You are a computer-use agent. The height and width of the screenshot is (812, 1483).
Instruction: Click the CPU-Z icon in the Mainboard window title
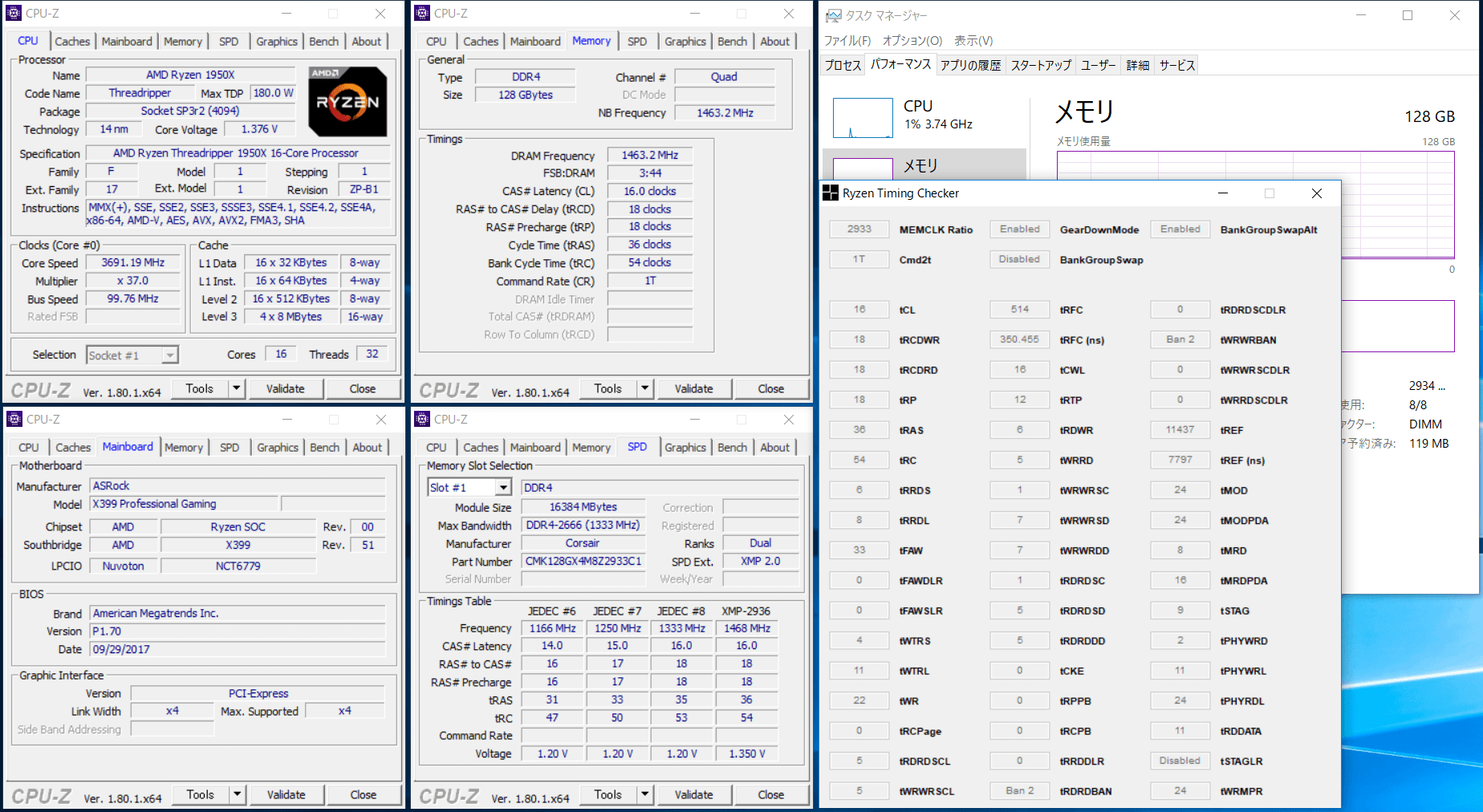point(14,419)
